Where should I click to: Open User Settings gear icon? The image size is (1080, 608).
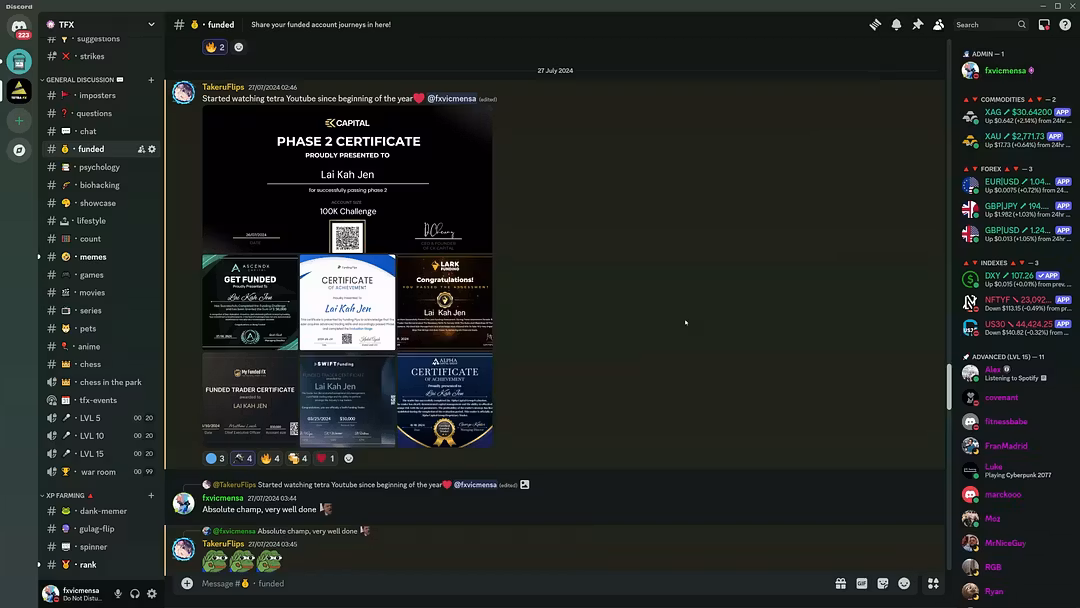pyautogui.click(x=152, y=594)
